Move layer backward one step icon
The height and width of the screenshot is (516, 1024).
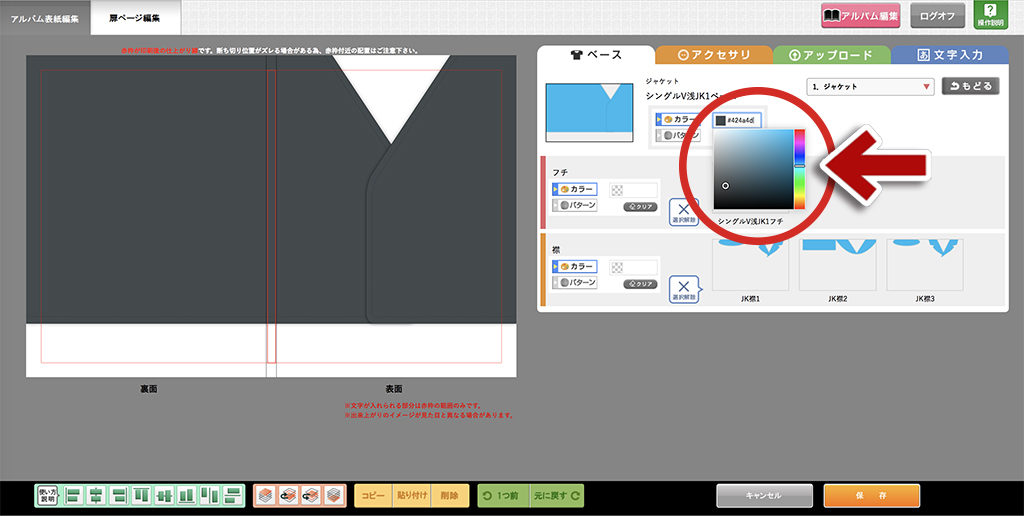[310, 495]
